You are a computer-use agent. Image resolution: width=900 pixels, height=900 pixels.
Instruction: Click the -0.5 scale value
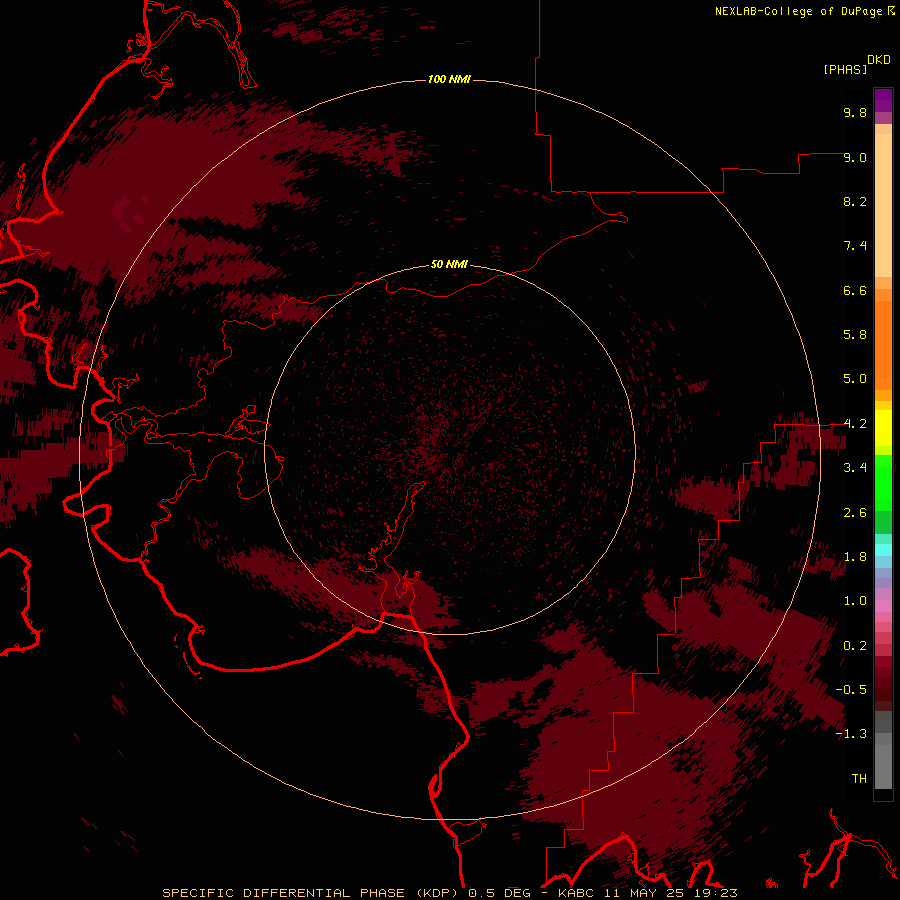[852, 690]
